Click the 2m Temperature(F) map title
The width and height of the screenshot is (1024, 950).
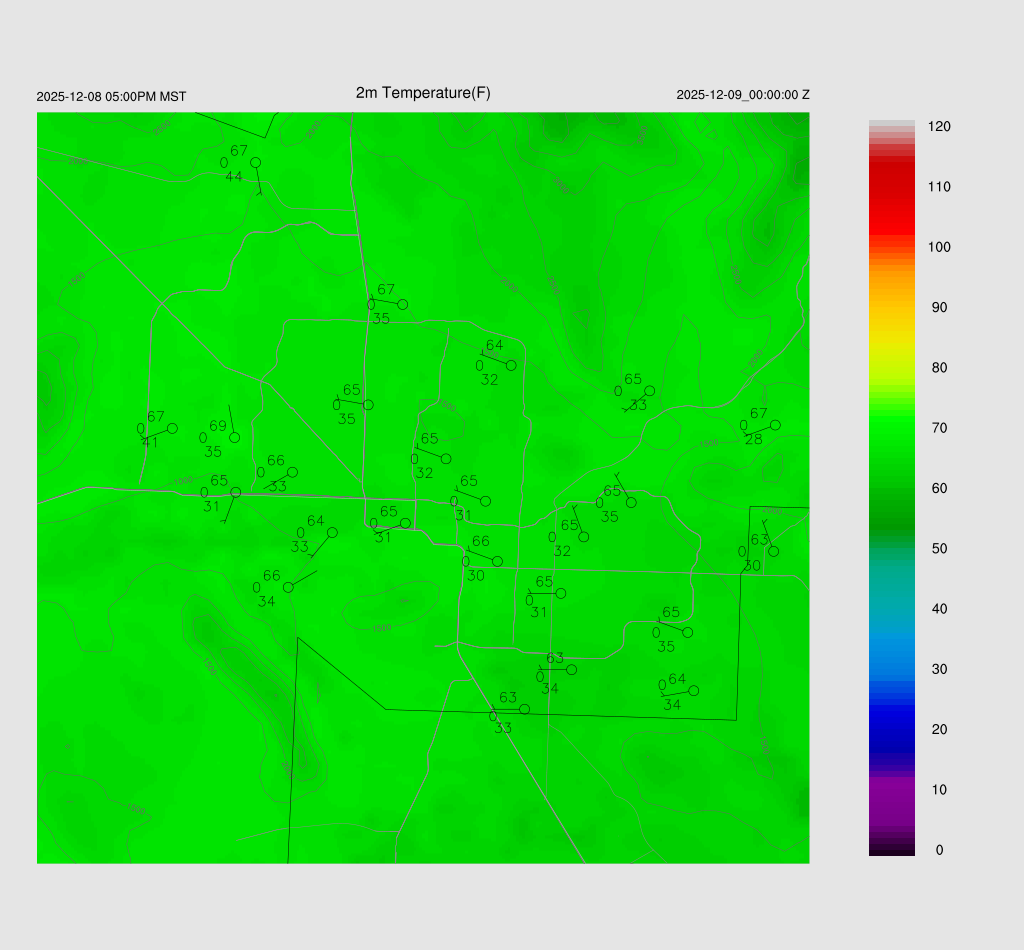423,93
